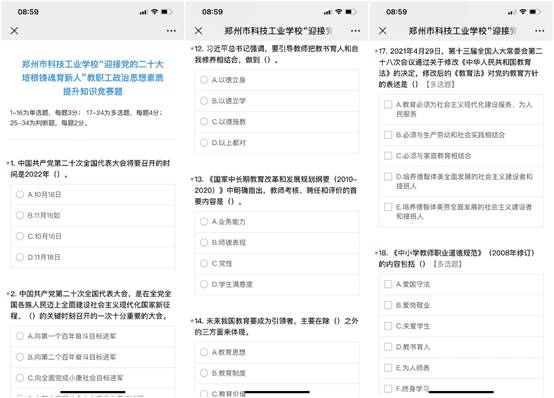Tap the right screen's page title in nav bar
Viewport: 554px width, 398px height.
click(462, 31)
